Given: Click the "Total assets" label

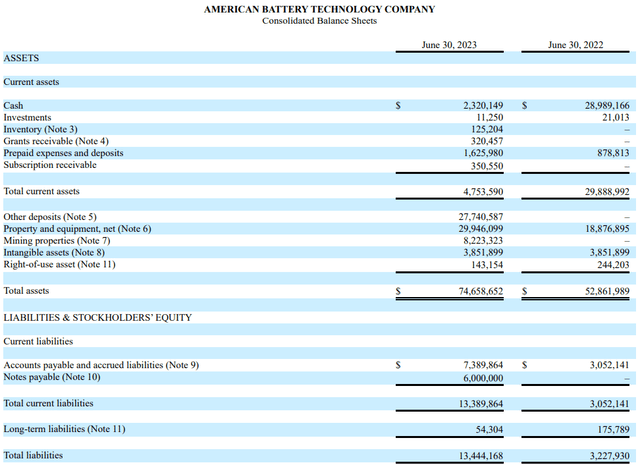Looking at the screenshot, I should click(26, 291).
